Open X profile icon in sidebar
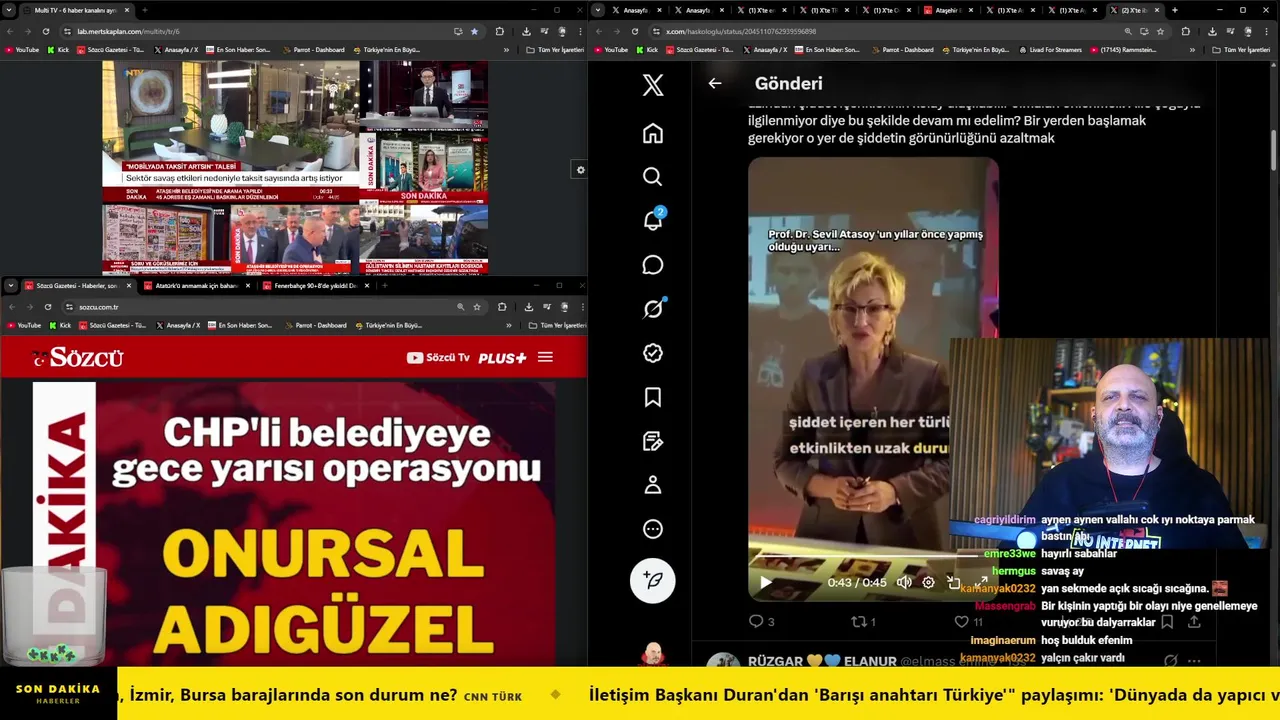Screen dimensions: 1280x720 click(653, 485)
